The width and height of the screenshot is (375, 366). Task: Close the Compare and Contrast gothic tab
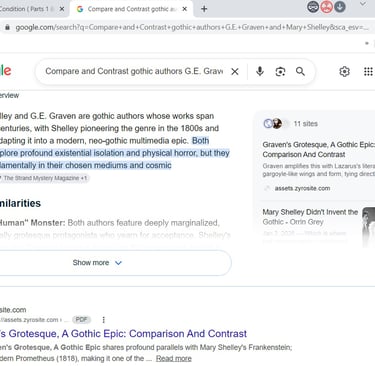tap(185, 9)
